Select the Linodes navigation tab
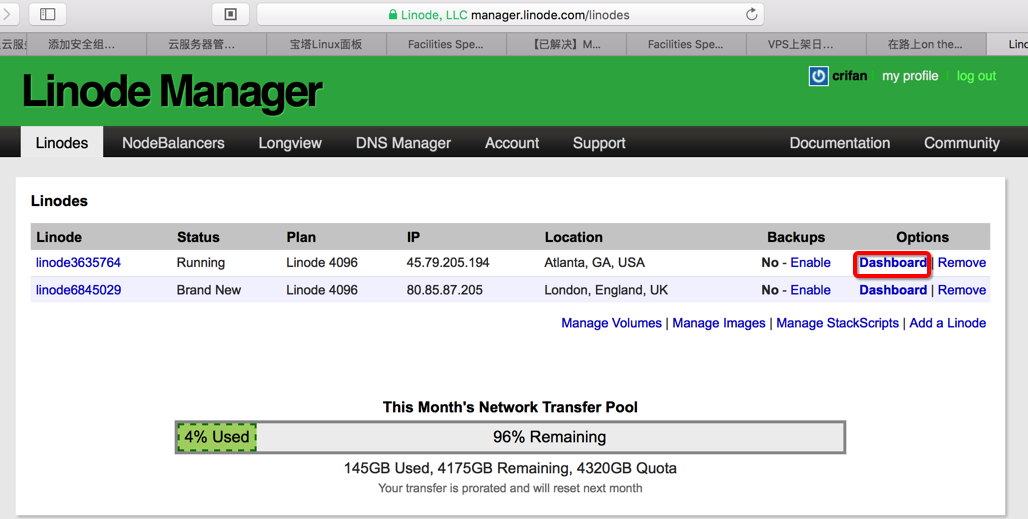Image resolution: width=1028 pixels, height=519 pixels. pyautogui.click(x=62, y=142)
